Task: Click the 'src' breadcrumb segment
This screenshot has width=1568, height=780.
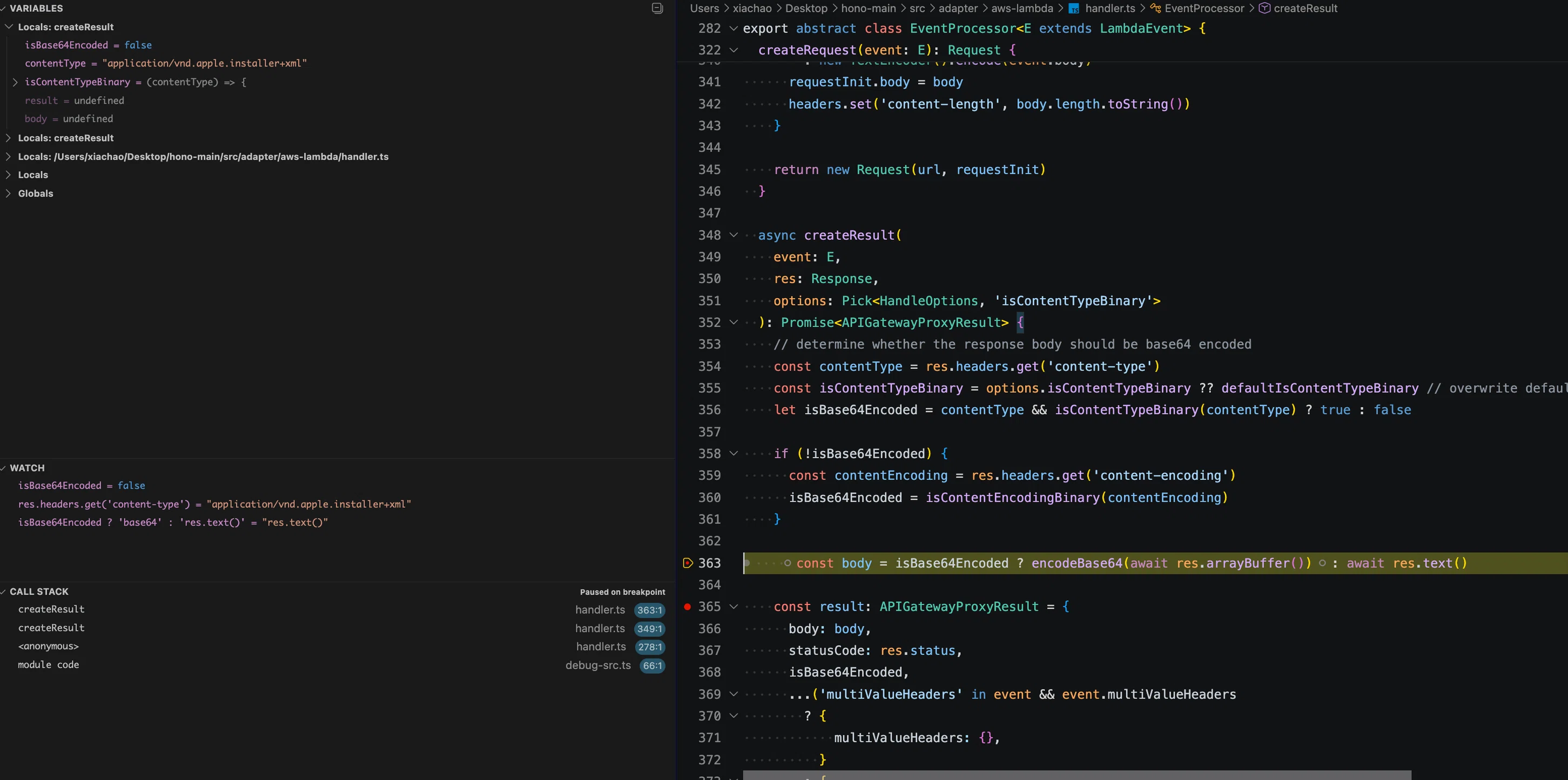Action: [917, 9]
